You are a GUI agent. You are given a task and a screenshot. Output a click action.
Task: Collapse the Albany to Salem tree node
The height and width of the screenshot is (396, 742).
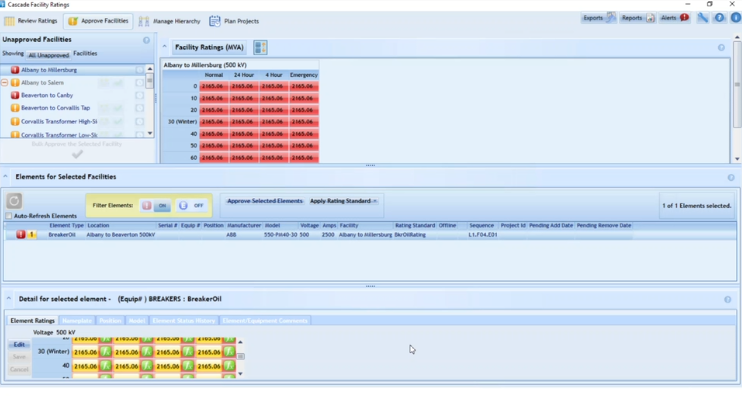pyautogui.click(x=5, y=83)
